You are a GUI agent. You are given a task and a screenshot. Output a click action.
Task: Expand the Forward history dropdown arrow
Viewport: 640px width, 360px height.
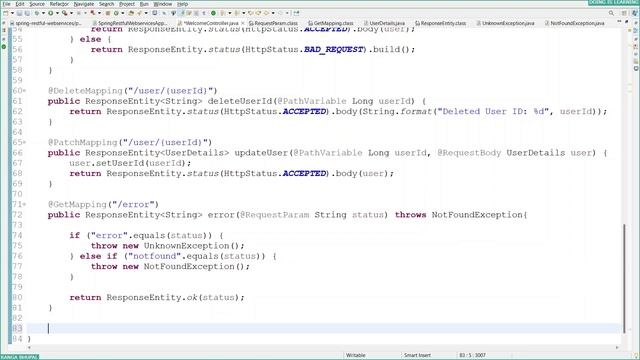coord(287,13)
